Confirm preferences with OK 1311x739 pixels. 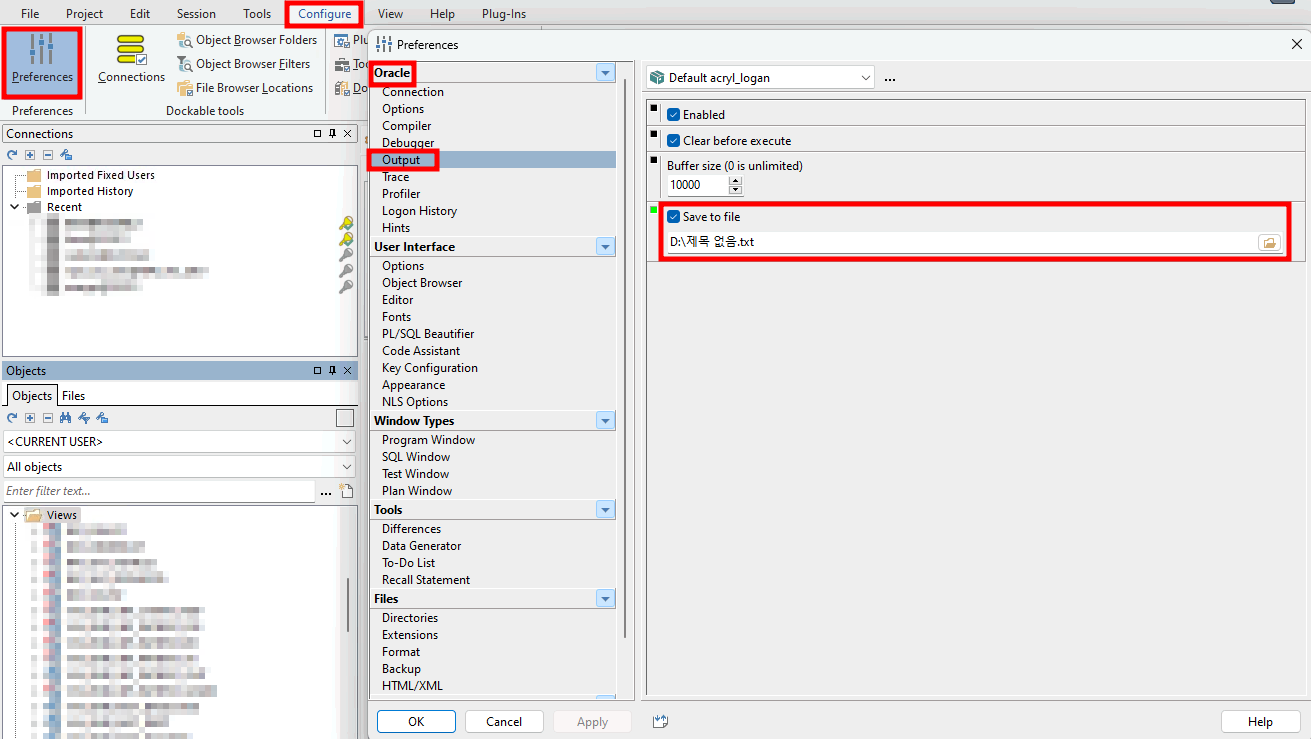tap(416, 722)
